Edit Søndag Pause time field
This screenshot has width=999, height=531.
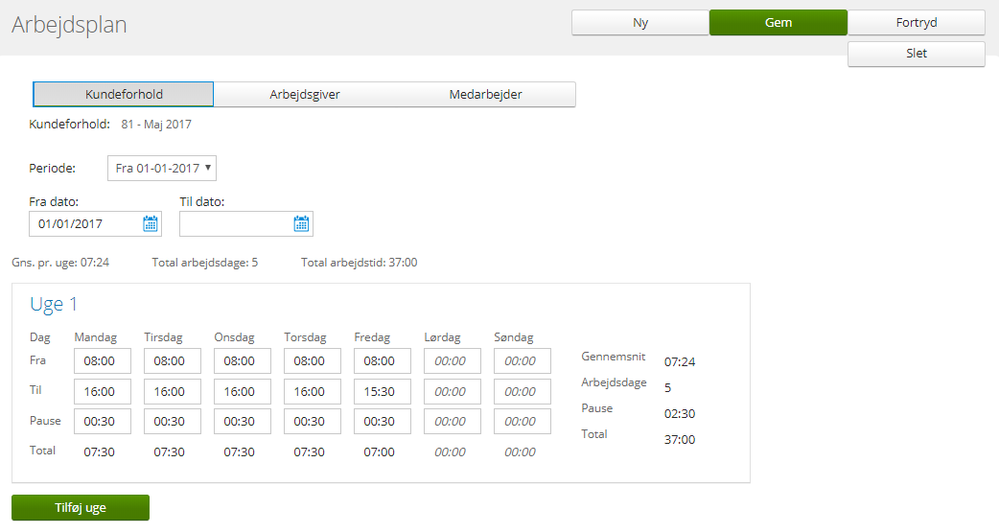[522, 421]
